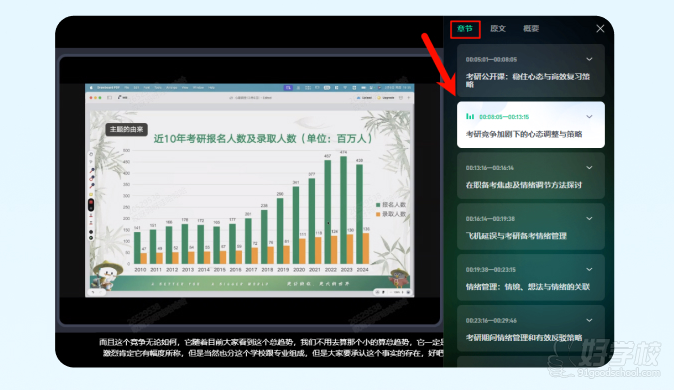Toggle the PDF sidebar panel icon
This screenshot has height=390, width=674.
109,98
